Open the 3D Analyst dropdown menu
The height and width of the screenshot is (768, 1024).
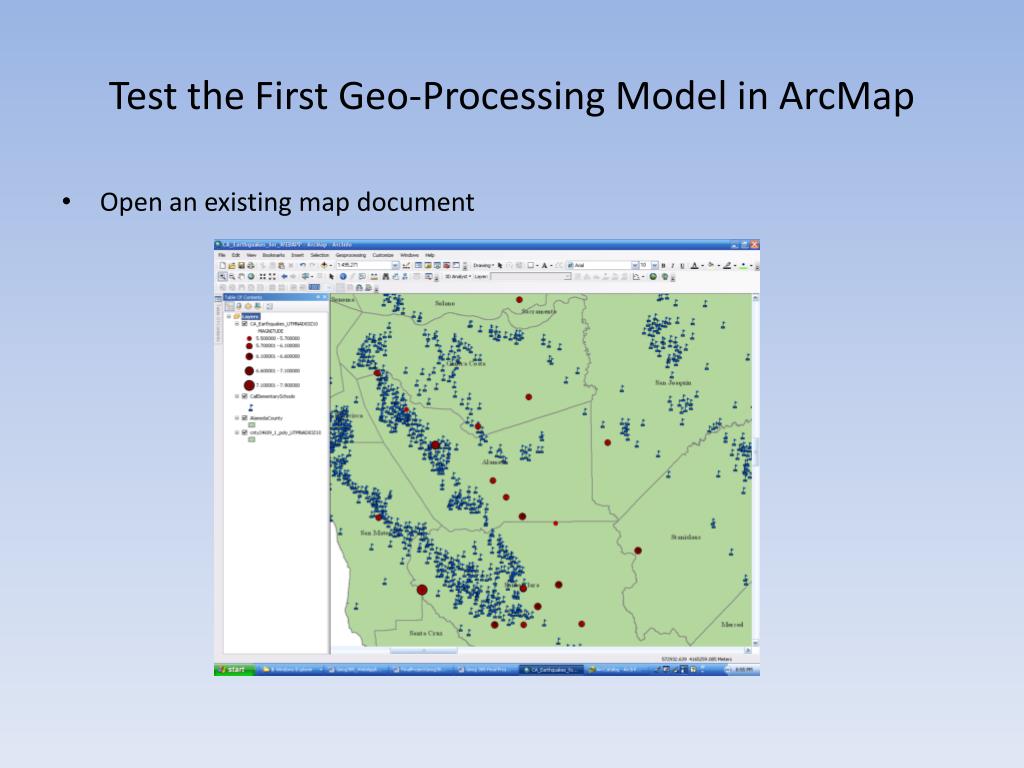click(x=458, y=276)
